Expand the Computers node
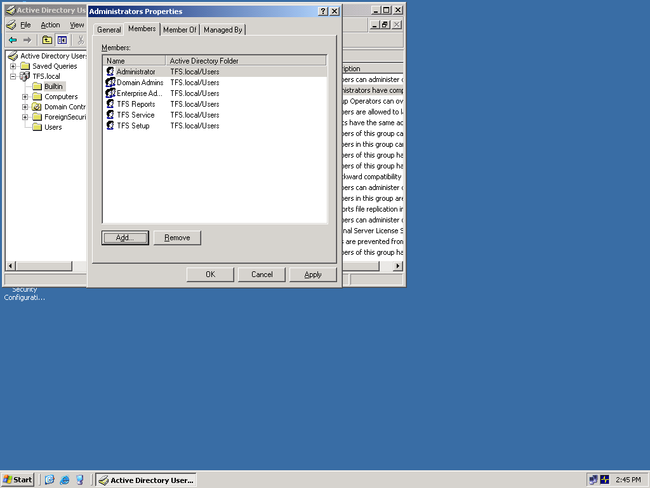Image resolution: width=650 pixels, height=488 pixels. (x=25, y=97)
